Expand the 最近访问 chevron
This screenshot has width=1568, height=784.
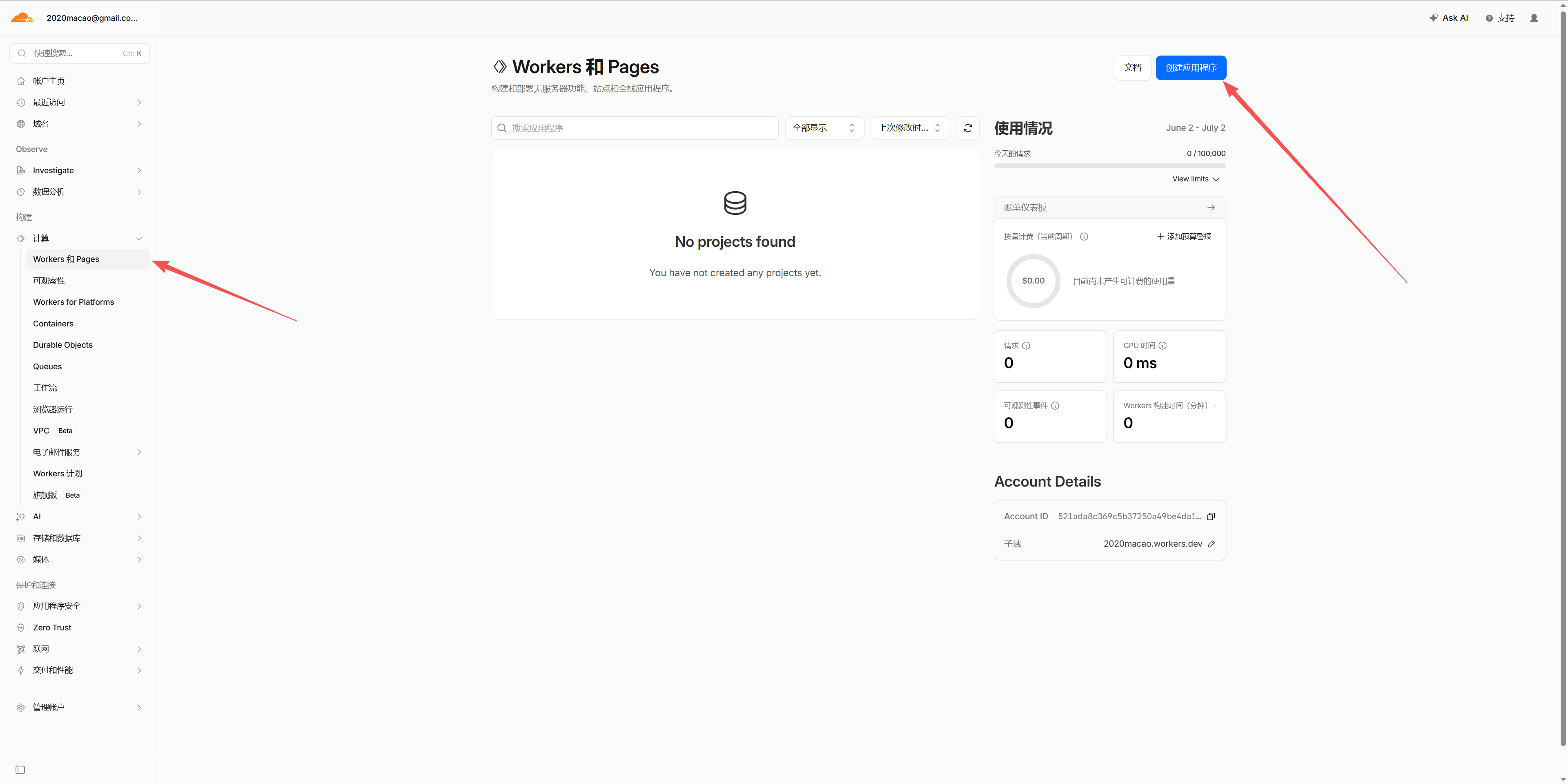[139, 102]
